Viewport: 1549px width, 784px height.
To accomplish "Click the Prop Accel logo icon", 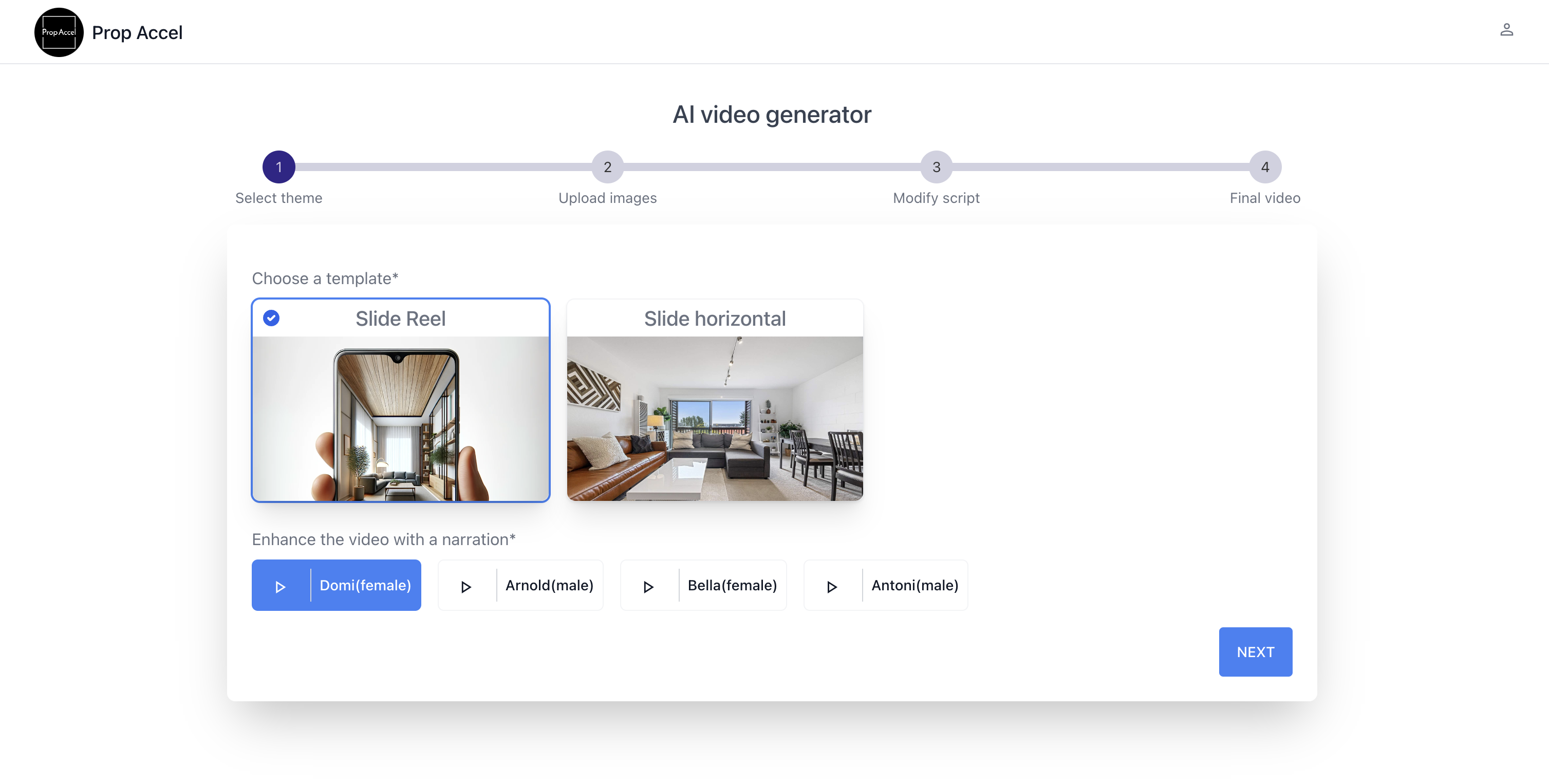I will 59,32.
